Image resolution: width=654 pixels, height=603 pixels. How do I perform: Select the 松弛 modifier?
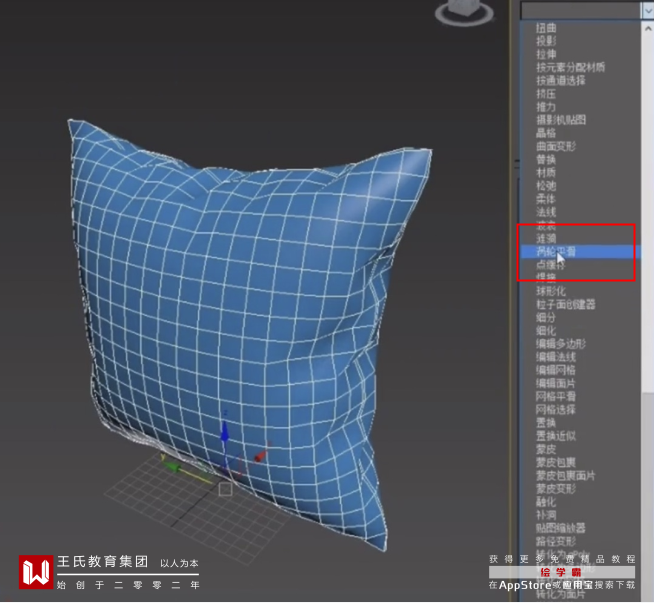click(546, 186)
